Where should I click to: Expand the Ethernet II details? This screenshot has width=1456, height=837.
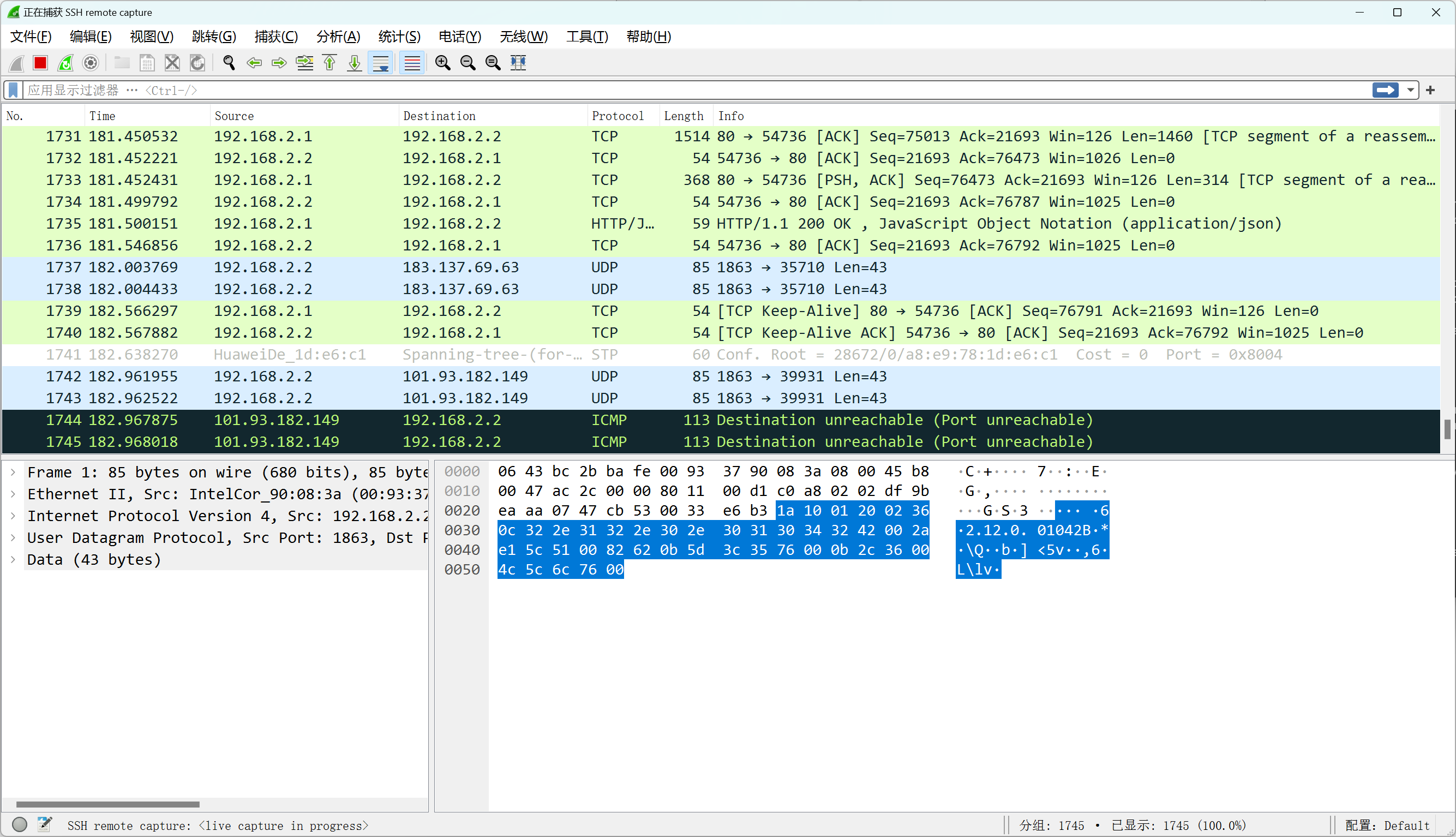tap(13, 494)
